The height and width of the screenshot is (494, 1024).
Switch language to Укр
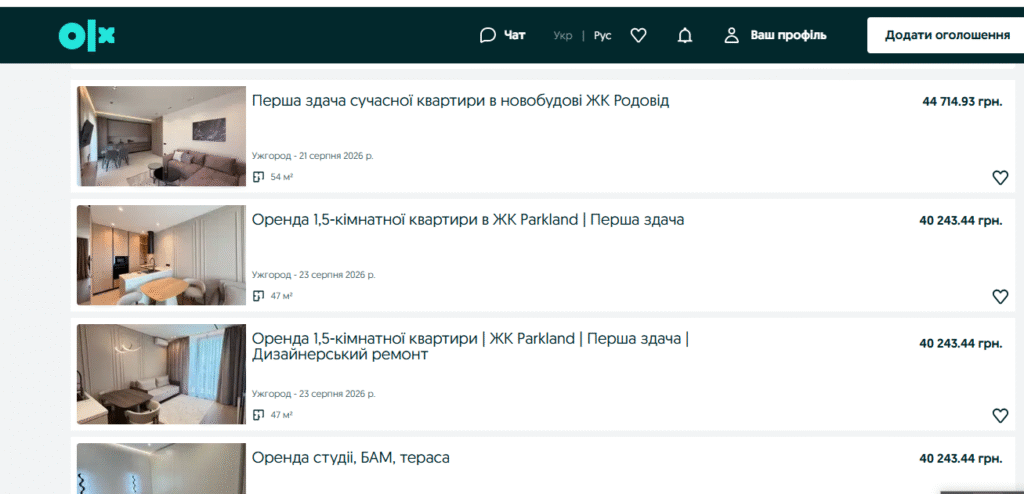pos(562,35)
